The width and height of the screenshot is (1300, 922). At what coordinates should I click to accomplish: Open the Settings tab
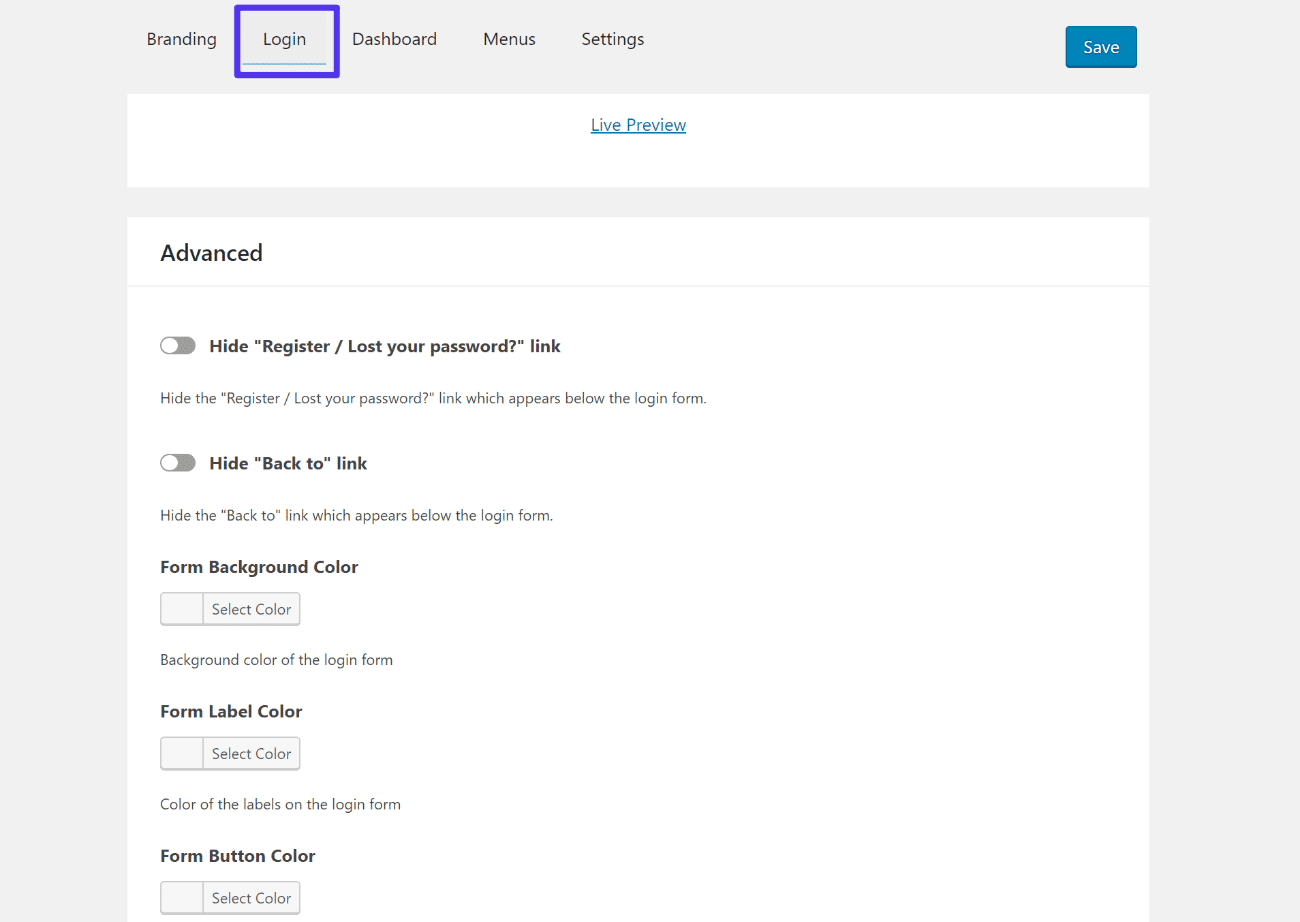click(612, 39)
